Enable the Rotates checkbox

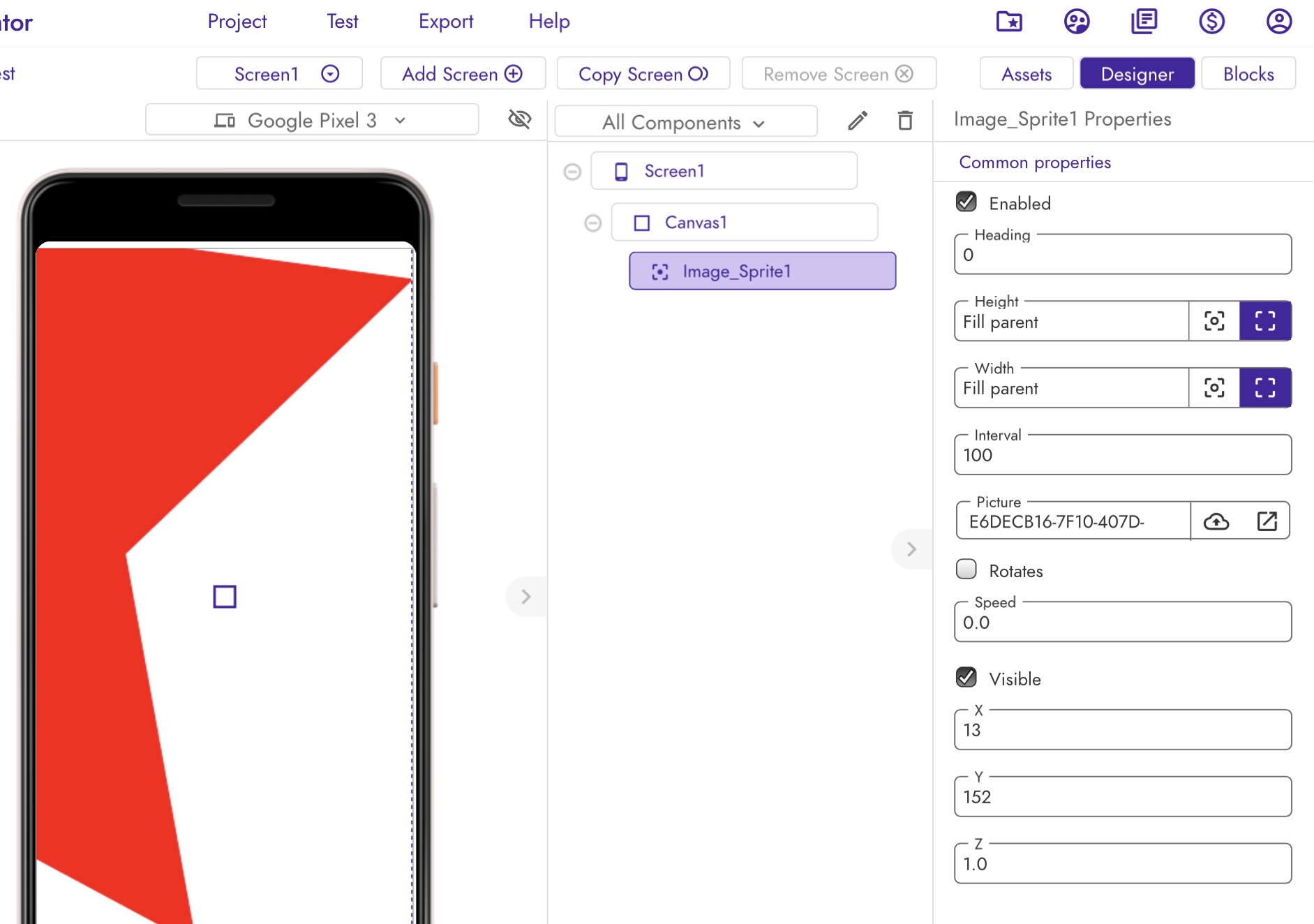(966, 569)
